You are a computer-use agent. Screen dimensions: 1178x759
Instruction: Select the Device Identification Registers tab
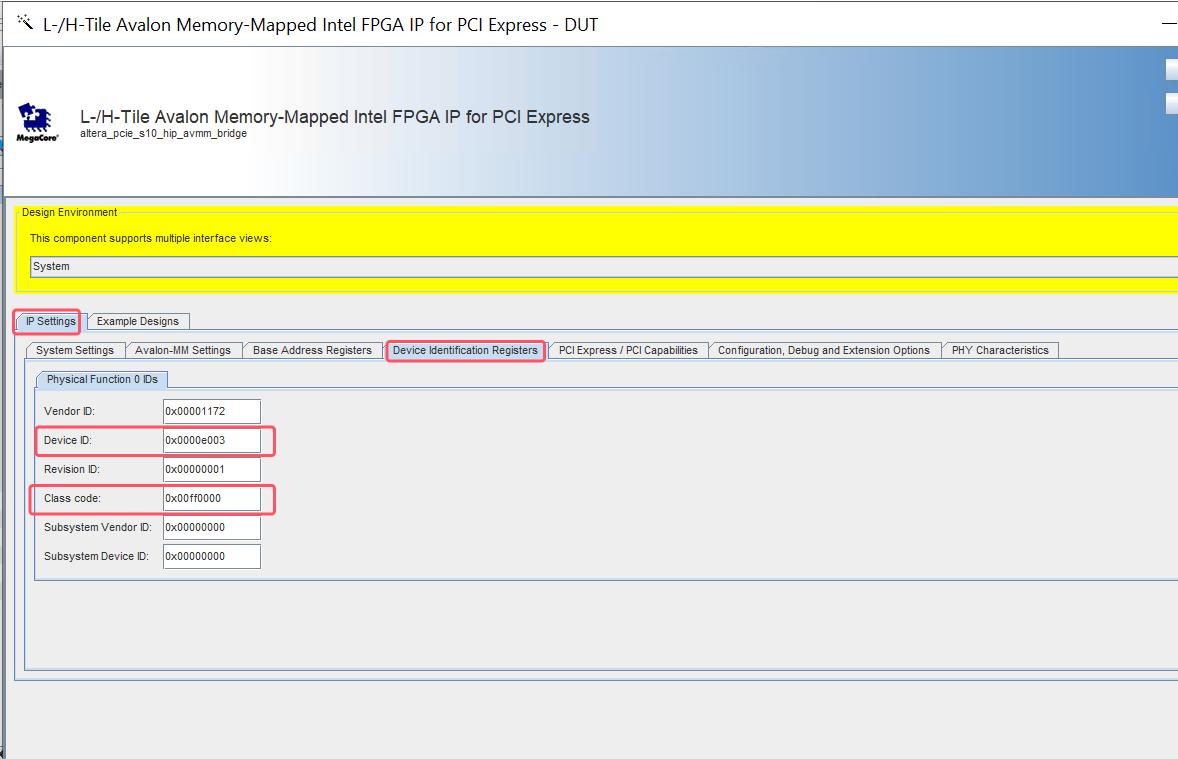[465, 350]
